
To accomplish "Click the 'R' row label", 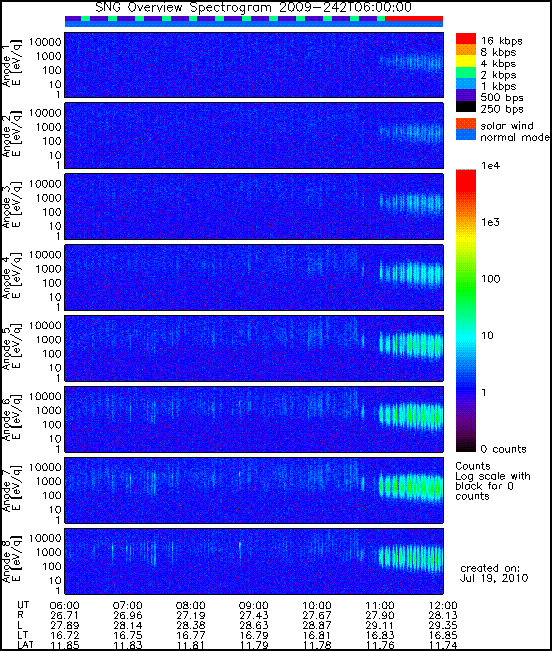I will [20, 615].
